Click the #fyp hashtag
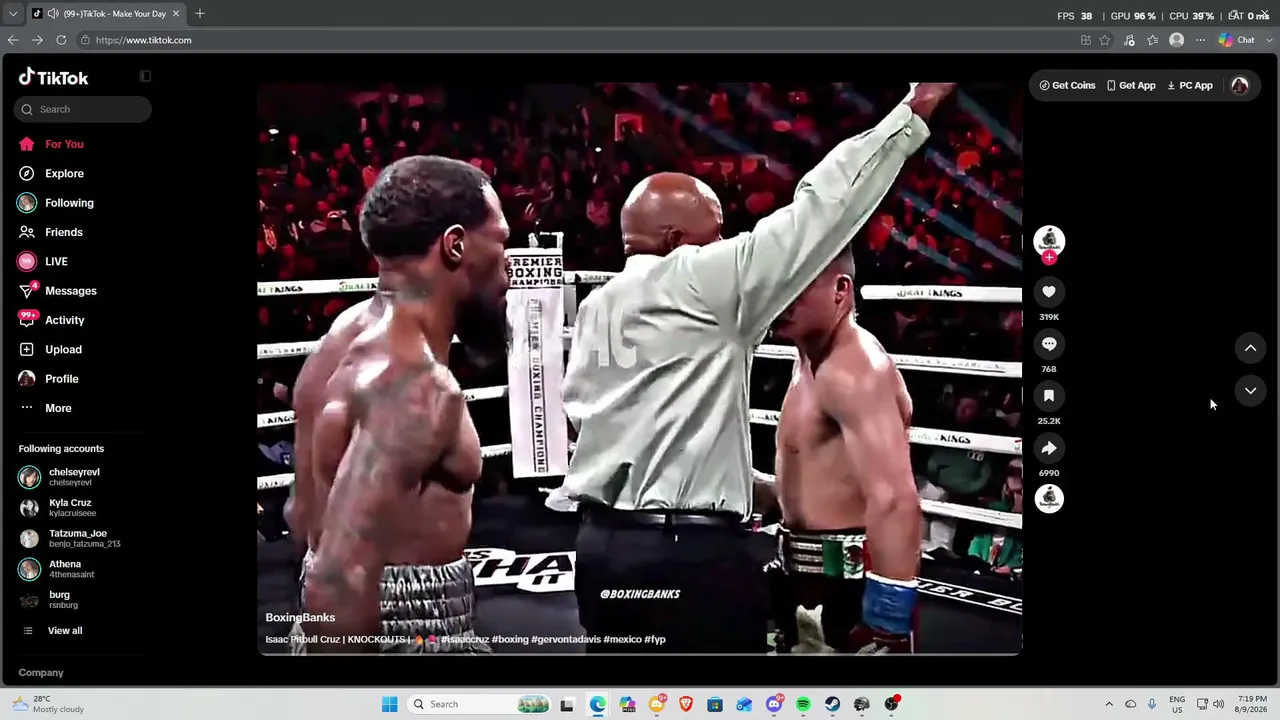 coord(655,640)
